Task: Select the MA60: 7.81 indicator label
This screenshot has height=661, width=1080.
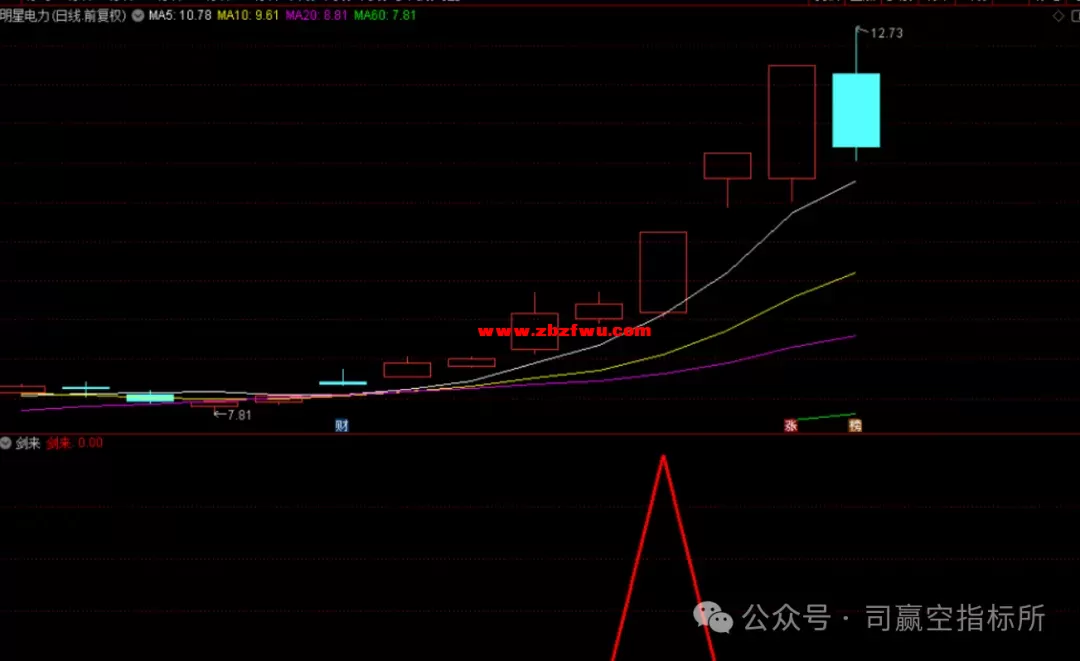Action: 385,15
